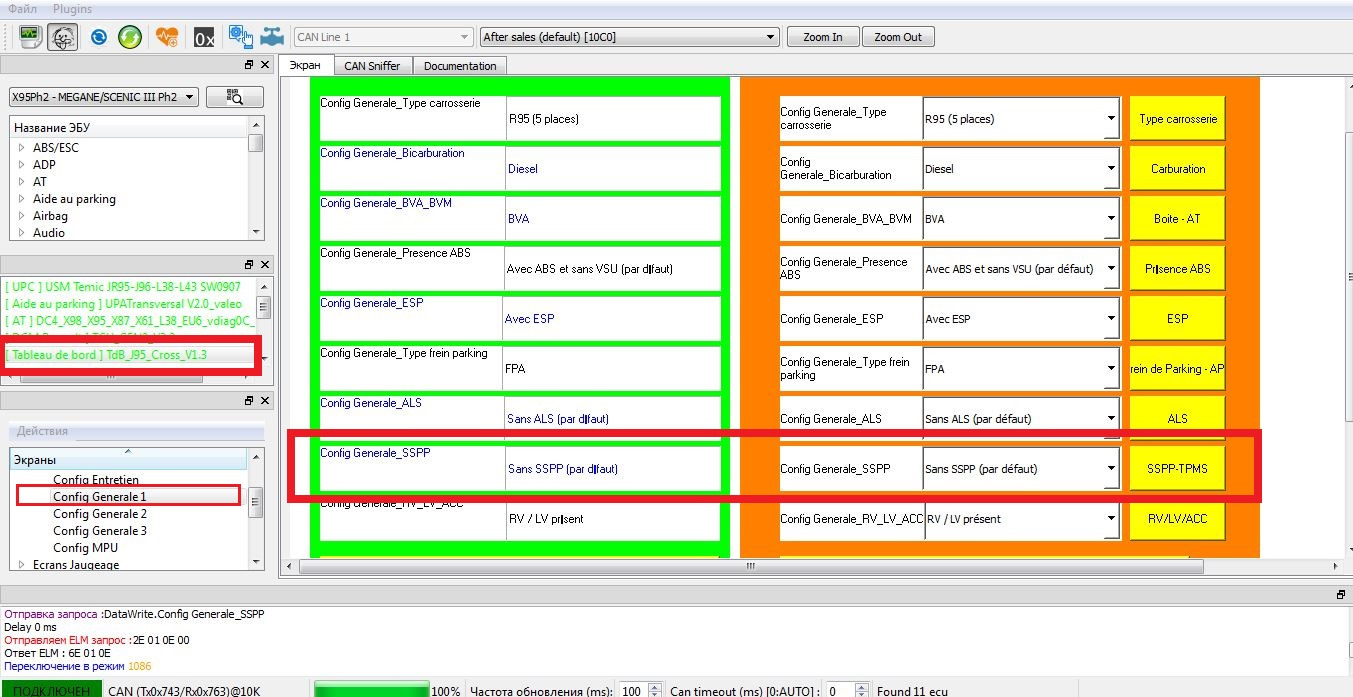Viewport: 1353px width, 697px height.
Task: Click the yellow Type carrosserie button
Action: click(x=1178, y=119)
